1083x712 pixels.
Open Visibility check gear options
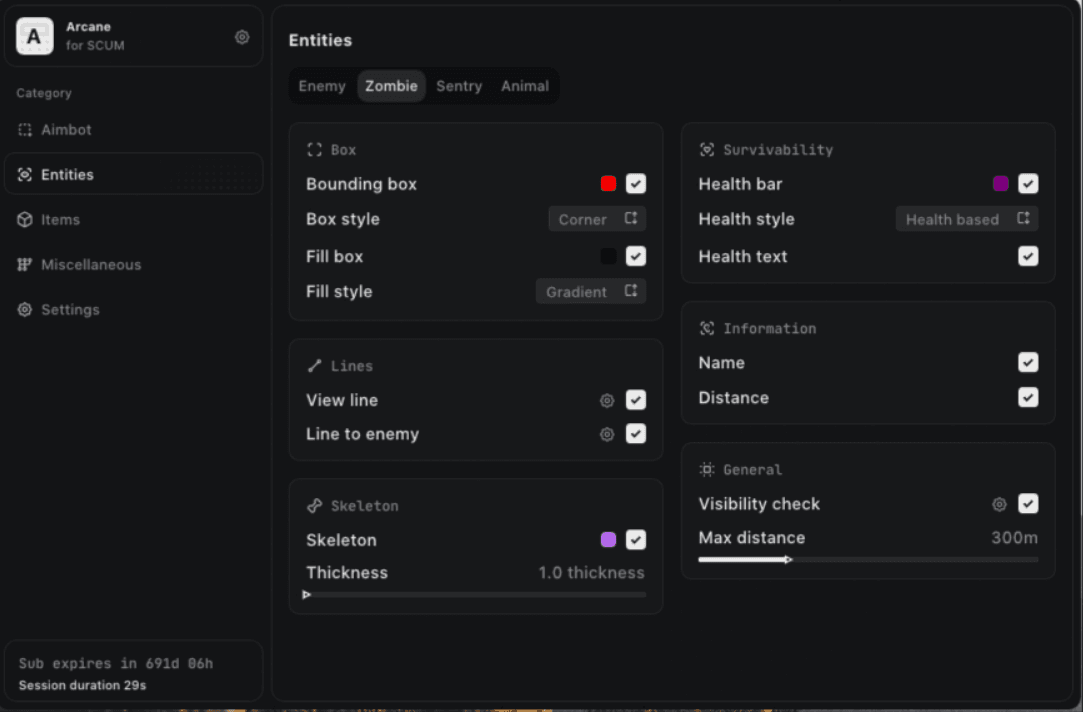999,505
